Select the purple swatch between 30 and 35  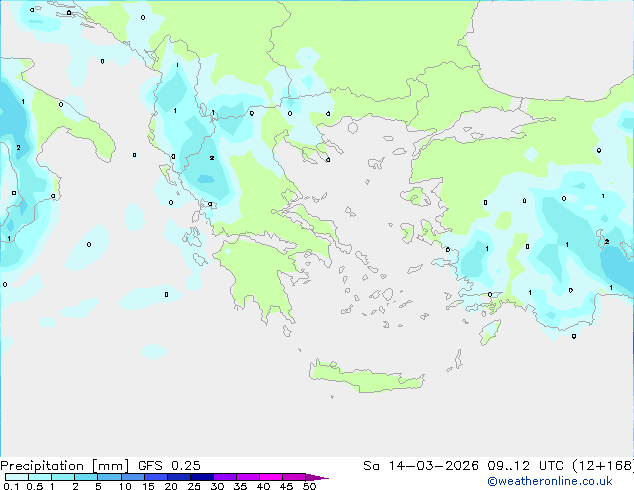pyautogui.click(x=224, y=477)
